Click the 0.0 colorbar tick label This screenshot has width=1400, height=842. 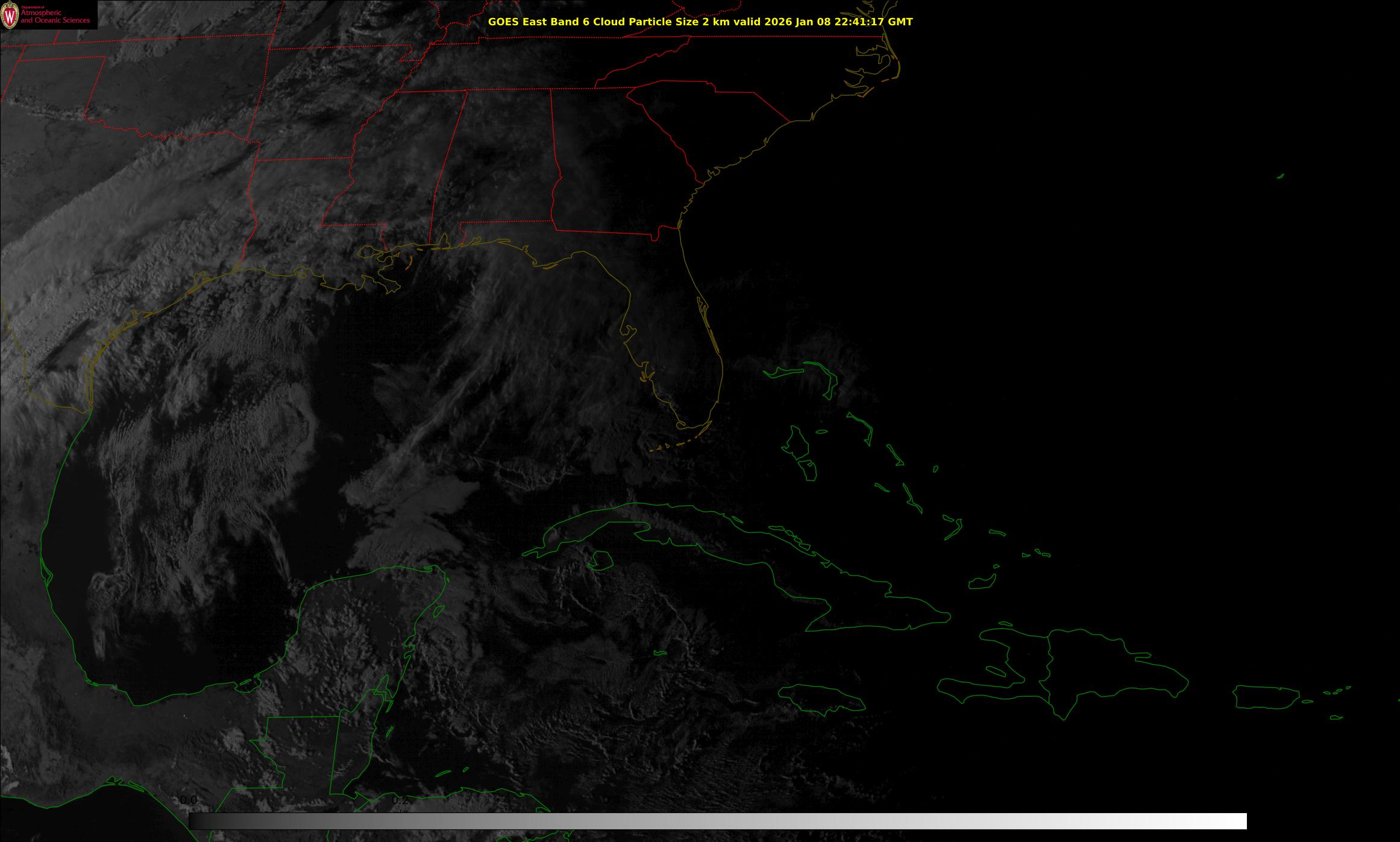188,800
